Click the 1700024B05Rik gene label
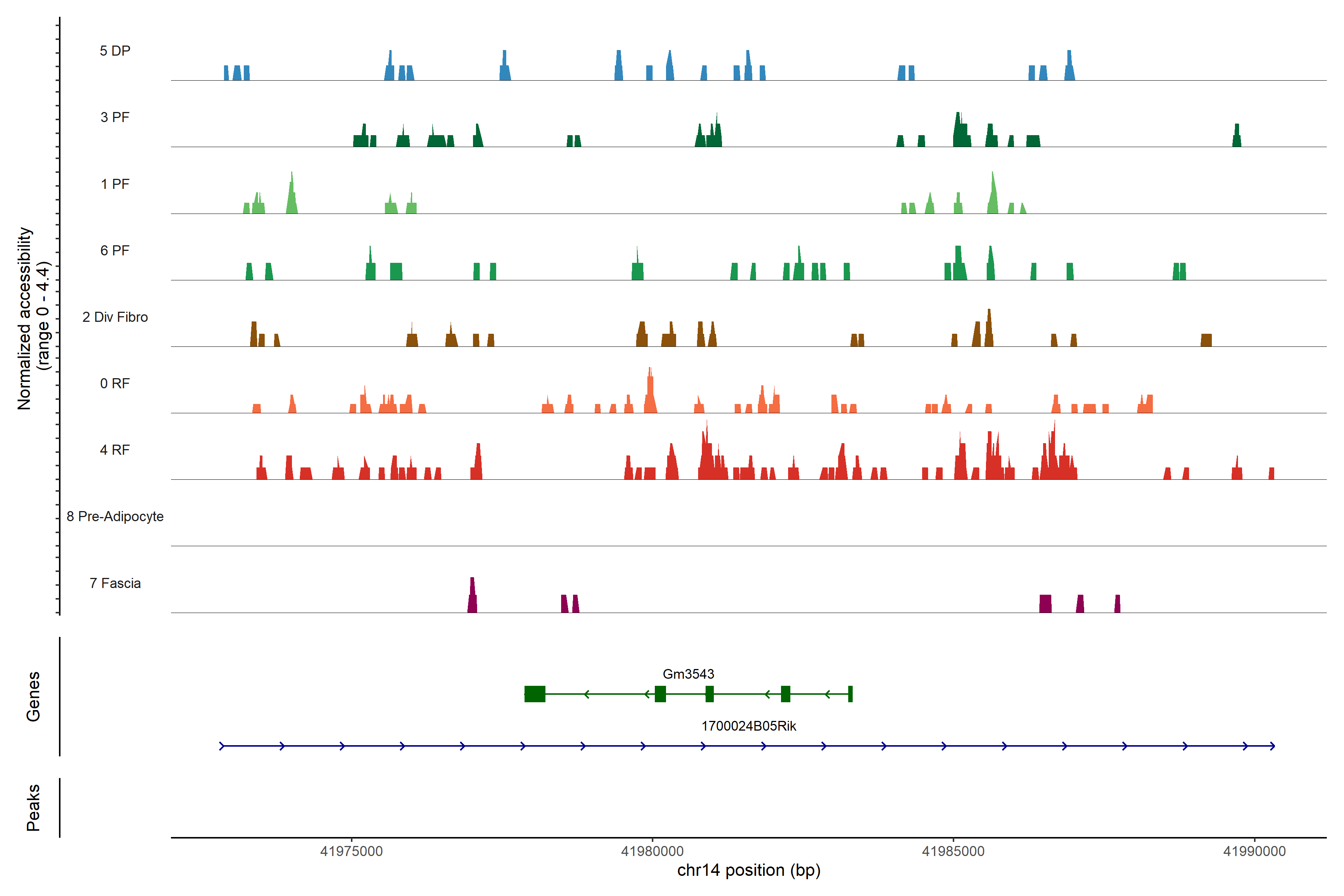1344x896 pixels. 749,726
